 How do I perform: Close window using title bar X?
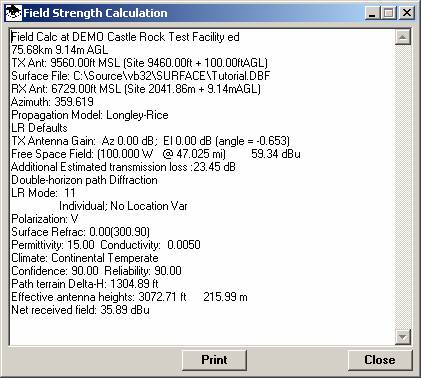(407, 13)
